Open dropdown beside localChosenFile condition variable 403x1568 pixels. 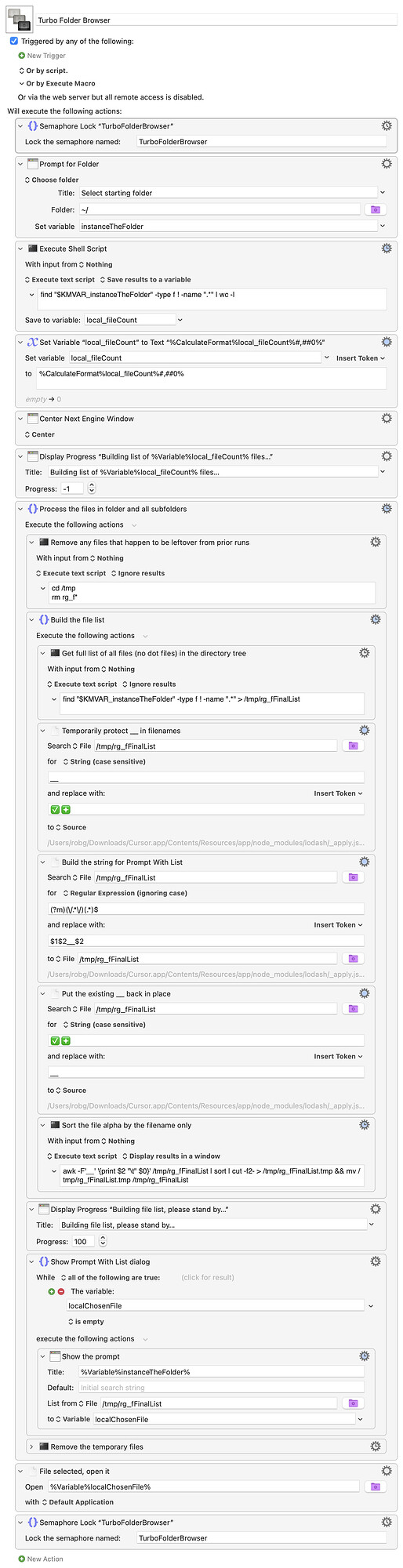click(x=371, y=1306)
